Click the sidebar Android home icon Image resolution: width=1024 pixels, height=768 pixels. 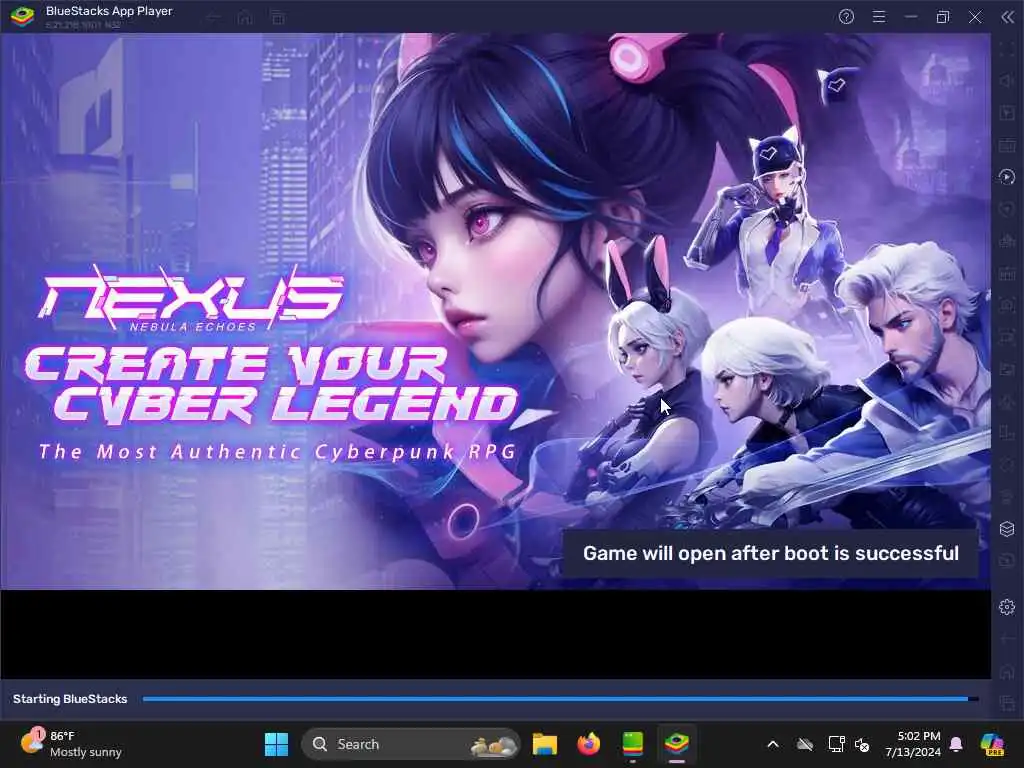[x=1007, y=671]
